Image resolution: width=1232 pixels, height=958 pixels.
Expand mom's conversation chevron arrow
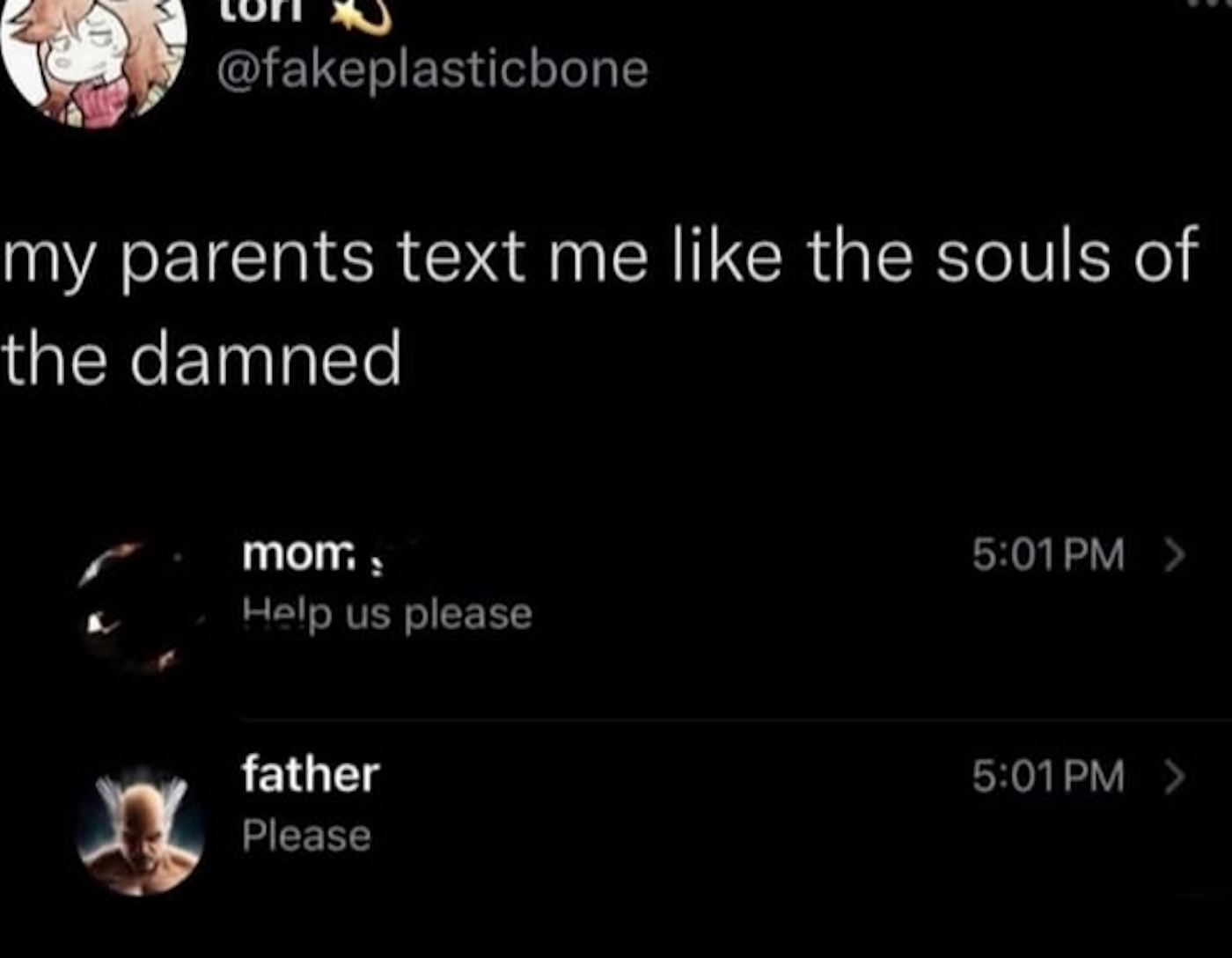click(1175, 554)
